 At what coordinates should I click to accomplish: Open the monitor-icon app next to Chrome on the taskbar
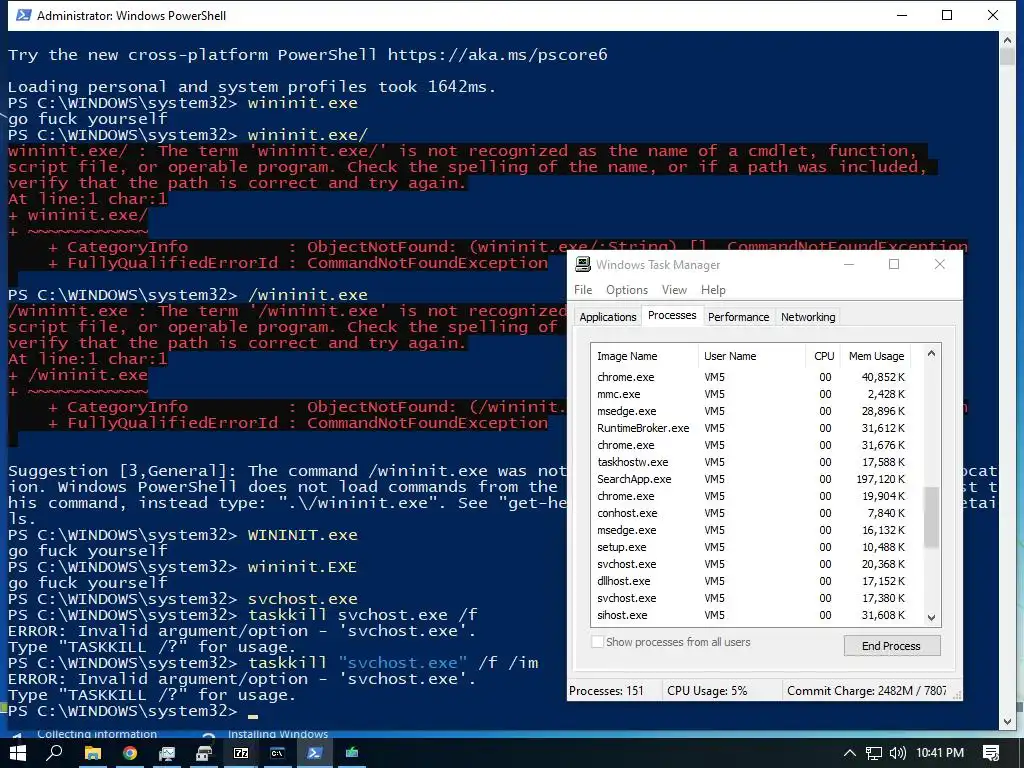167,753
